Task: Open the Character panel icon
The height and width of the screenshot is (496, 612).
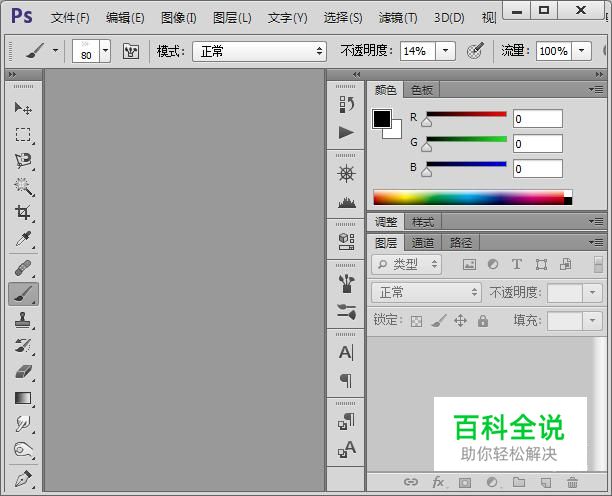Action: (x=346, y=352)
